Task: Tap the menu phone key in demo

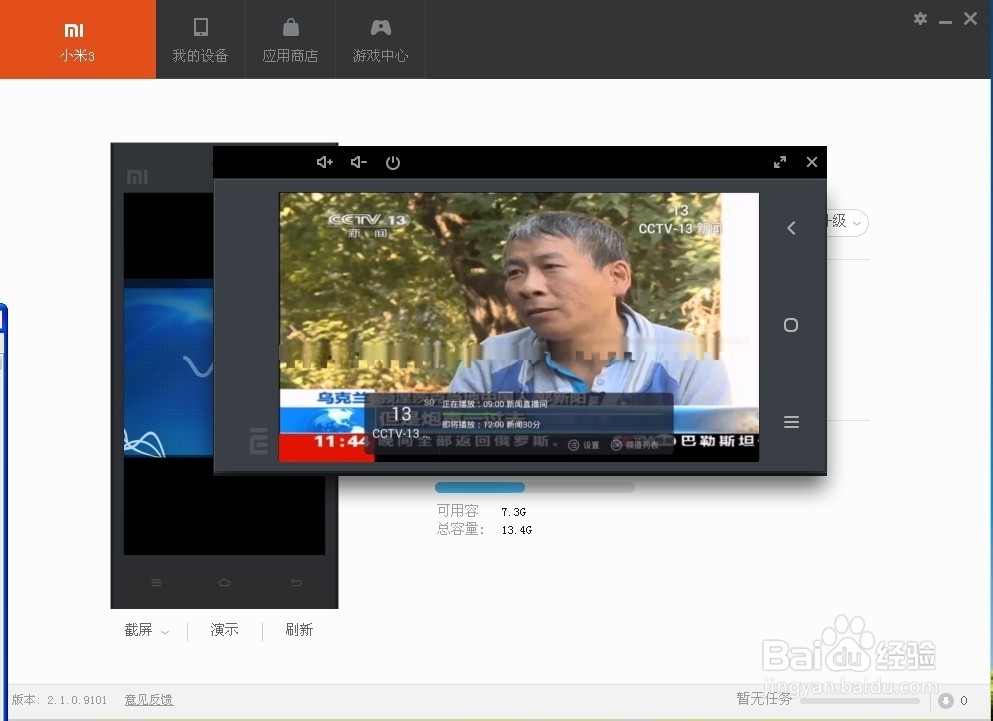Action: 791,422
